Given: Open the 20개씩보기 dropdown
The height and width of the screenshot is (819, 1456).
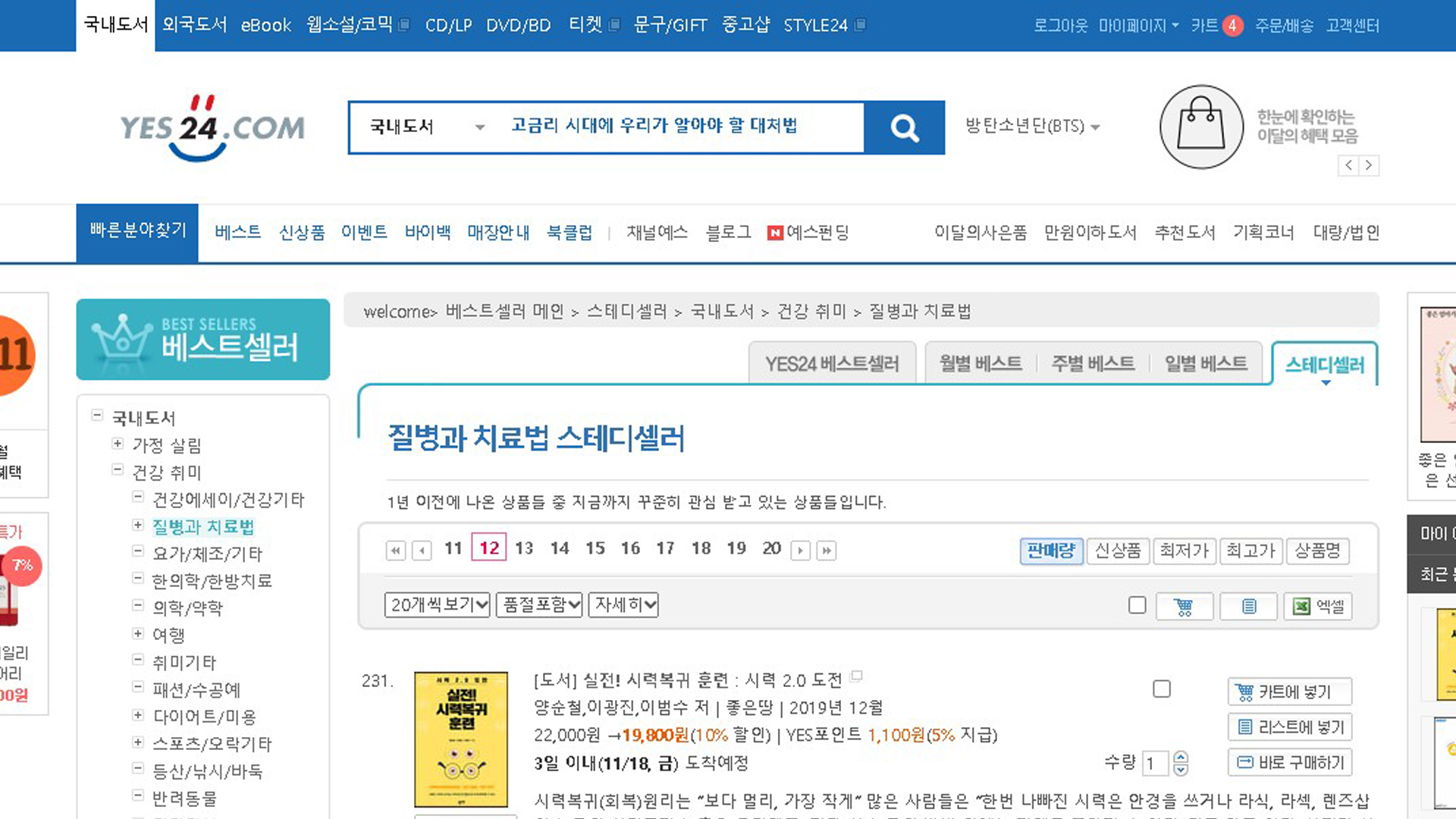Looking at the screenshot, I should (437, 604).
